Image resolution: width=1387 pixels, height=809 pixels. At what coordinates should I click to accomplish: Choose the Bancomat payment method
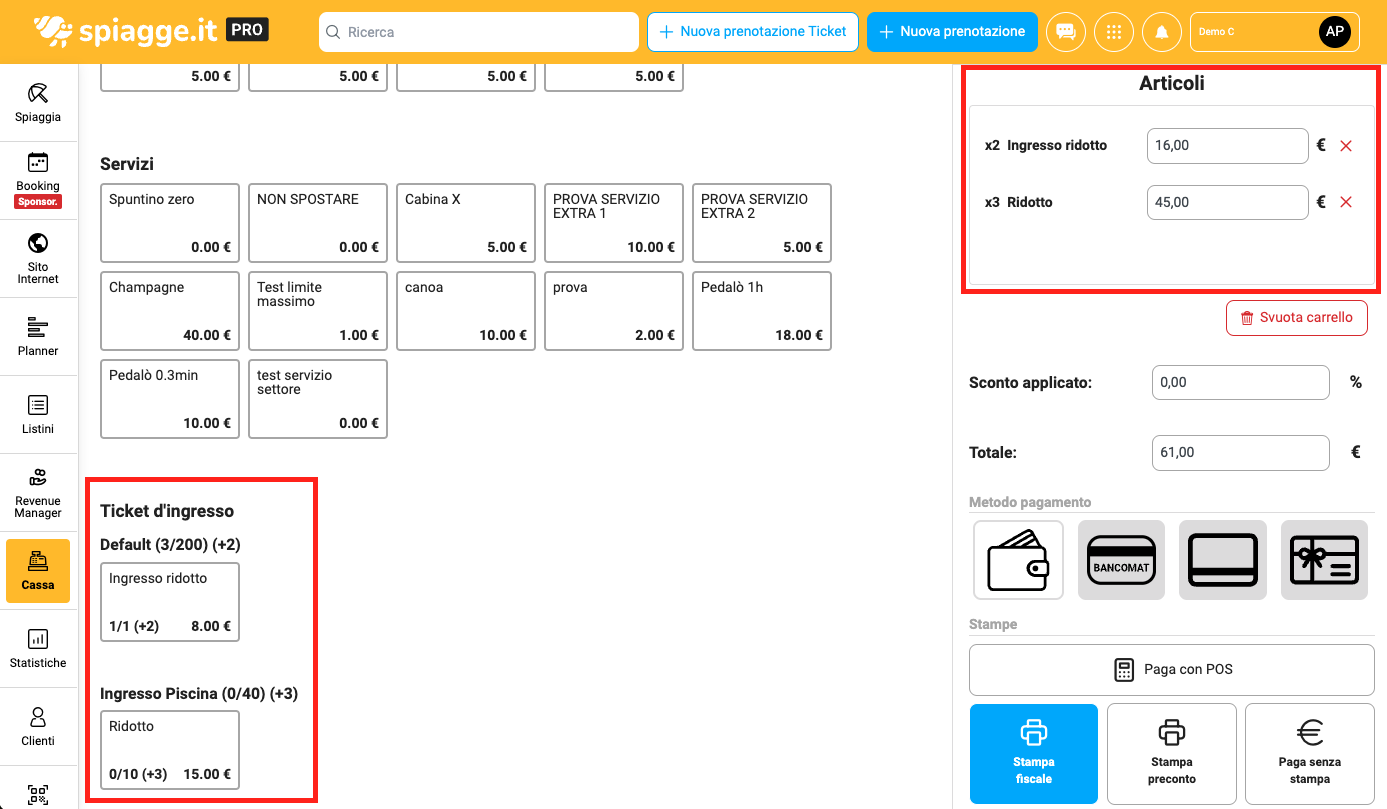coord(1121,560)
